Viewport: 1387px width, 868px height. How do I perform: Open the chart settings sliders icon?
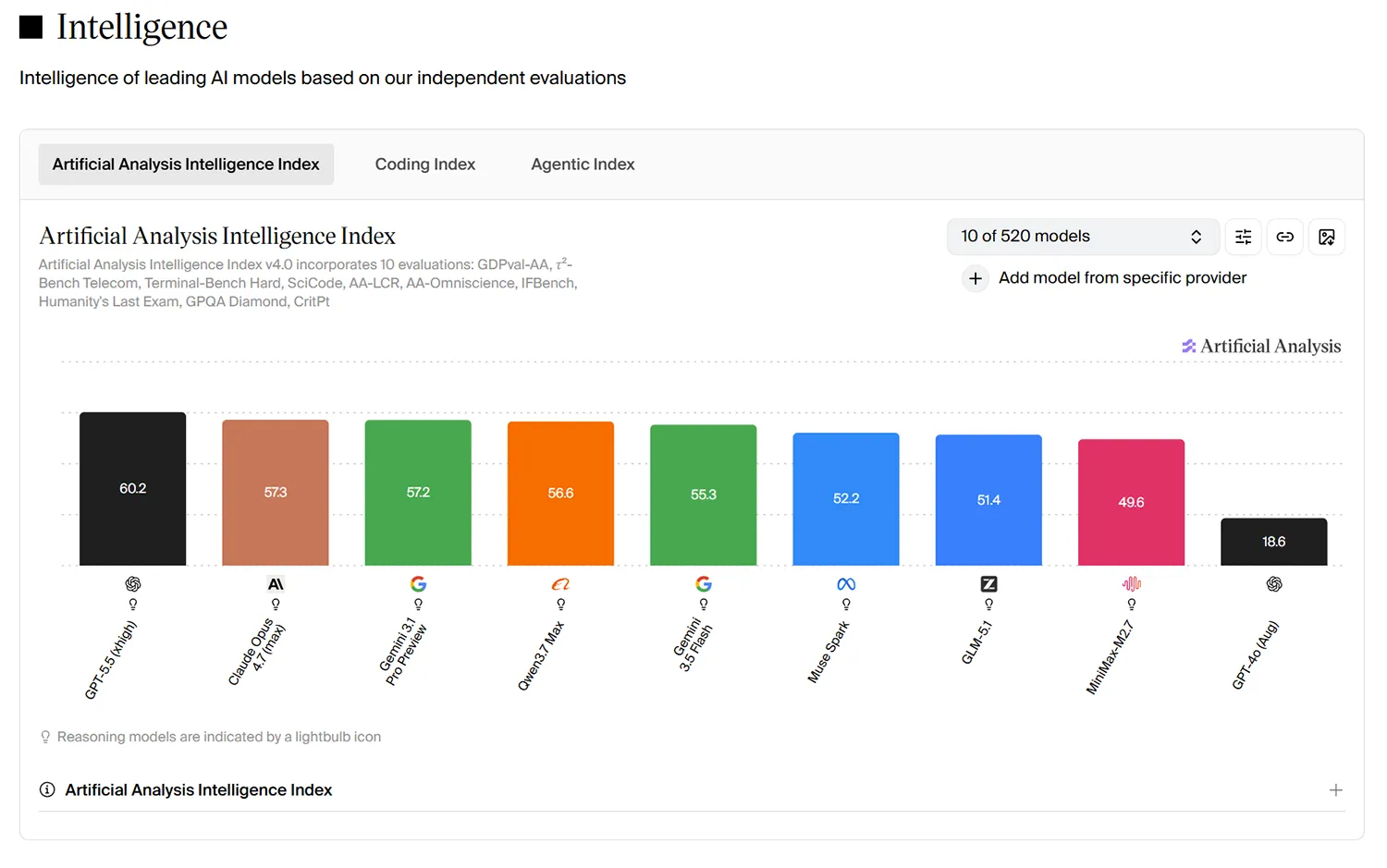[1244, 237]
